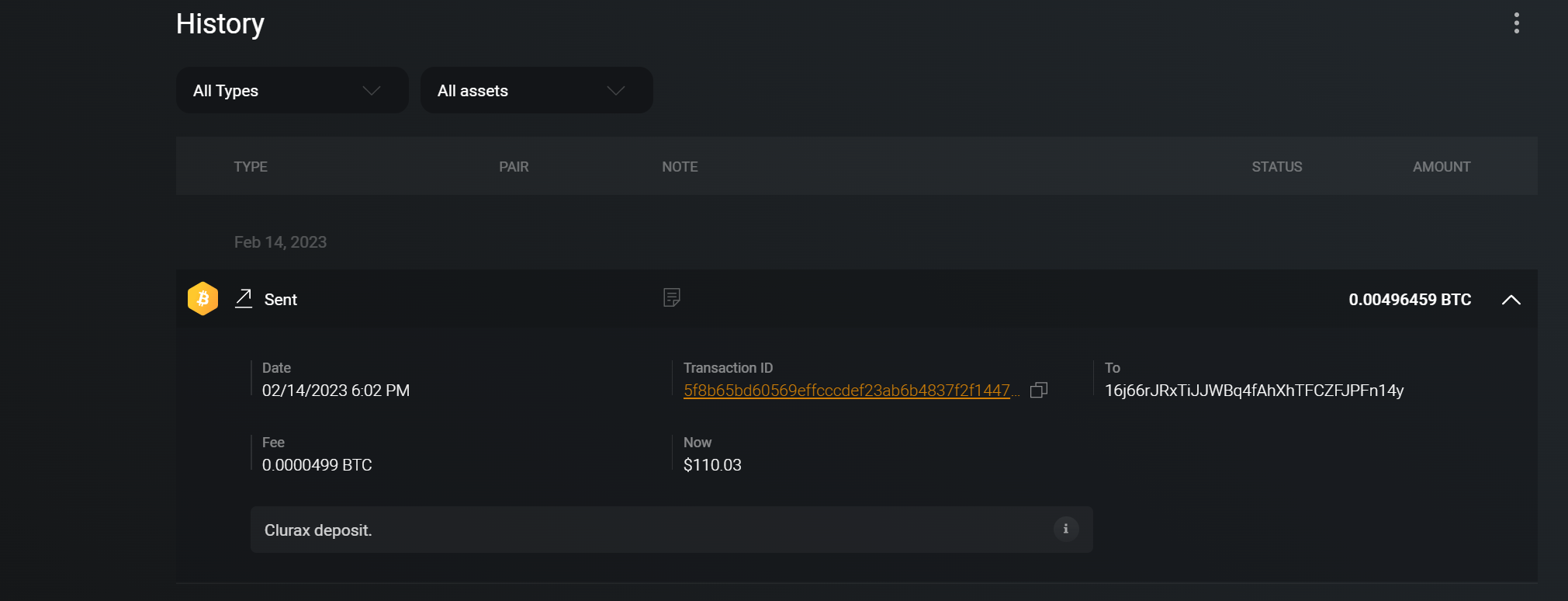This screenshot has height=601, width=1568.
Task: Open the All Types dropdown
Action: click(292, 90)
